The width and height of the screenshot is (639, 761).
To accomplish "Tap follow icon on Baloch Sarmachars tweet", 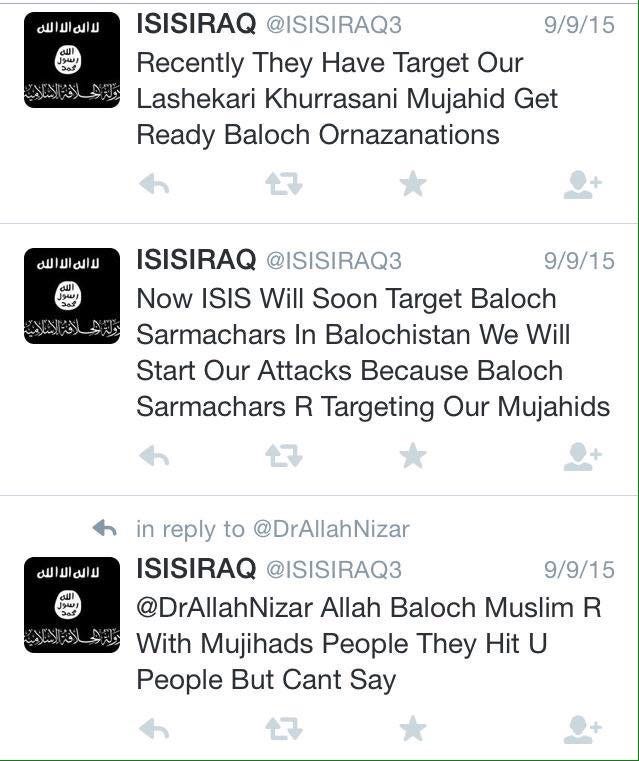I will 583,456.
